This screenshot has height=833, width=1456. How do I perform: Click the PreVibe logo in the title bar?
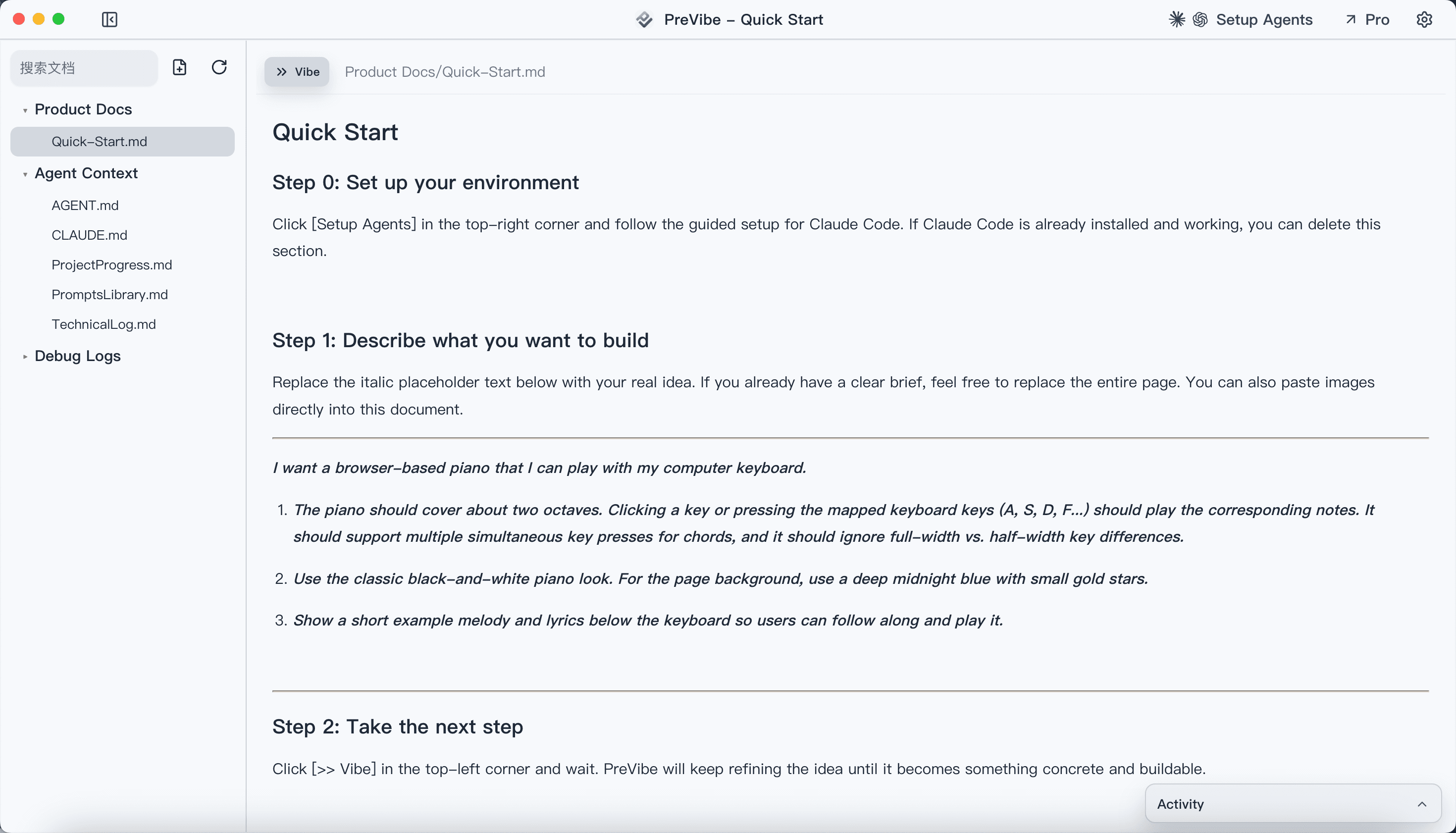pyautogui.click(x=644, y=19)
